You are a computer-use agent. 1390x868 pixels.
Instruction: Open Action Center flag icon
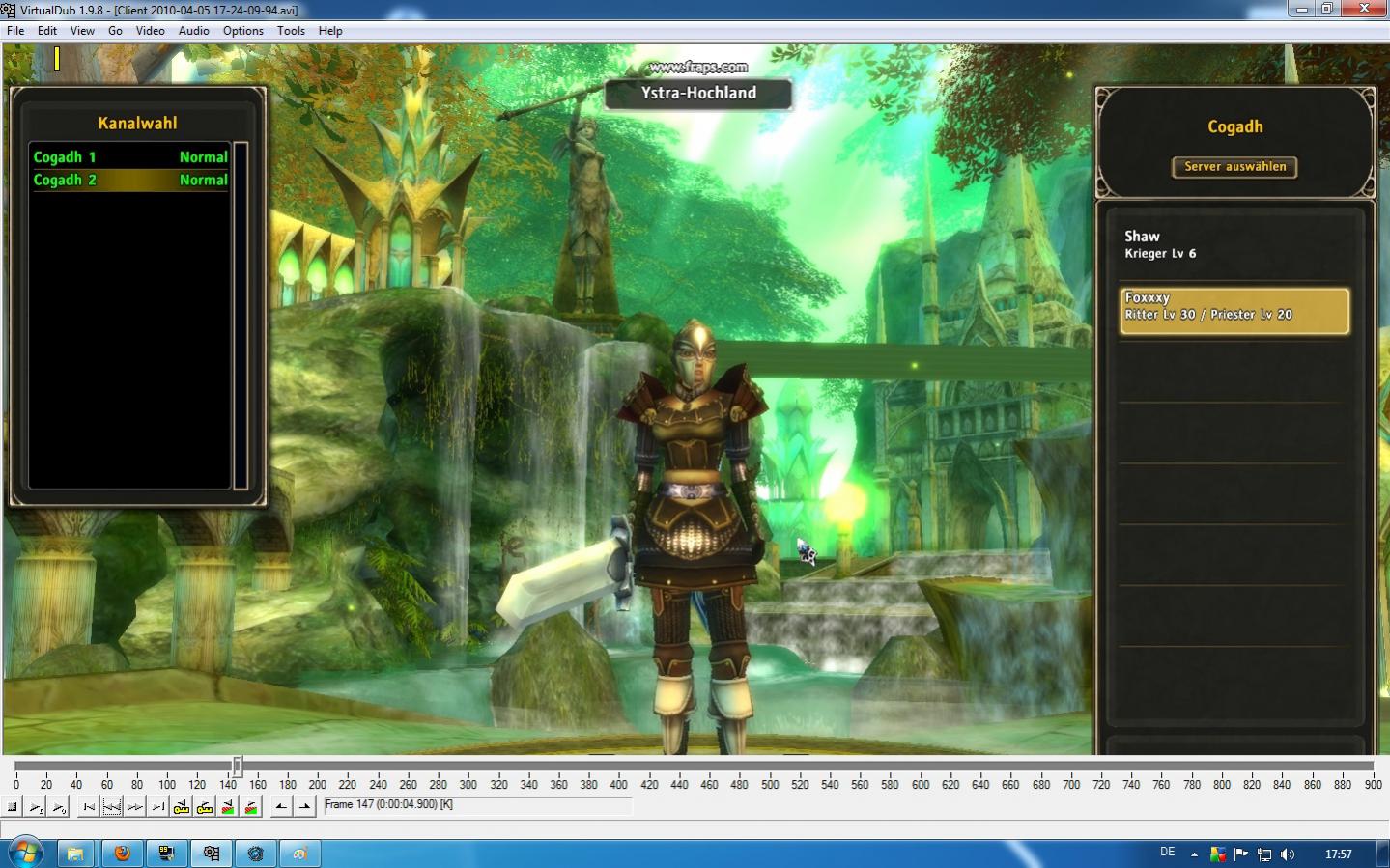click(1240, 854)
